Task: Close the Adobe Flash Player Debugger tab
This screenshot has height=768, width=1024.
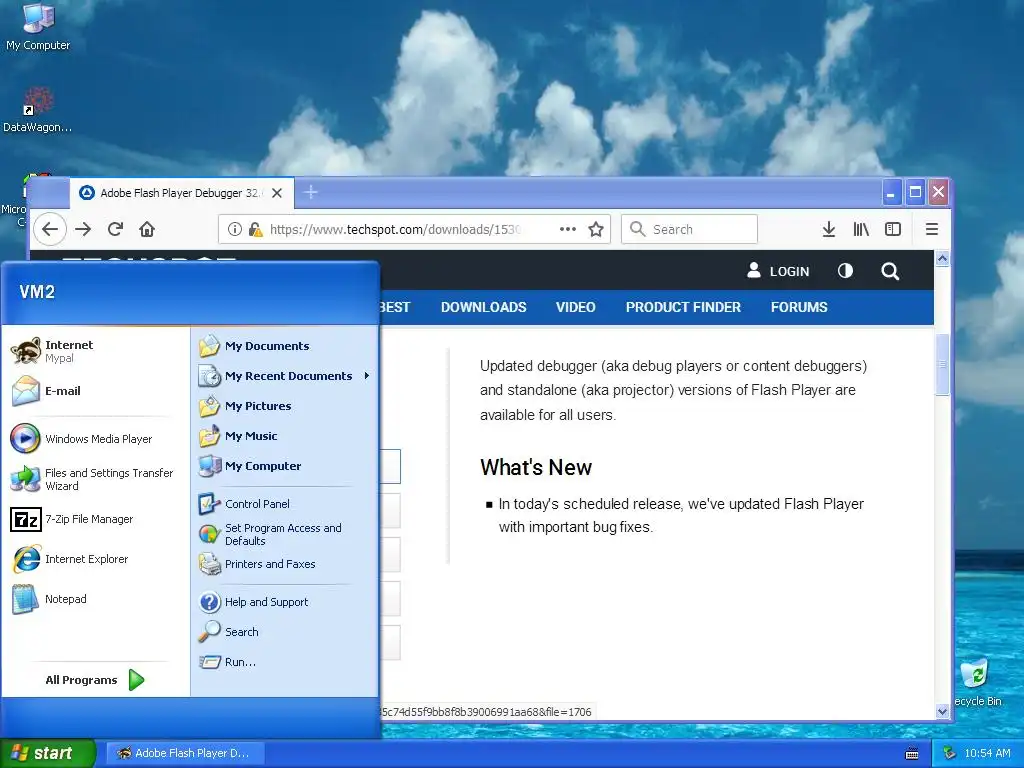Action: (x=277, y=193)
